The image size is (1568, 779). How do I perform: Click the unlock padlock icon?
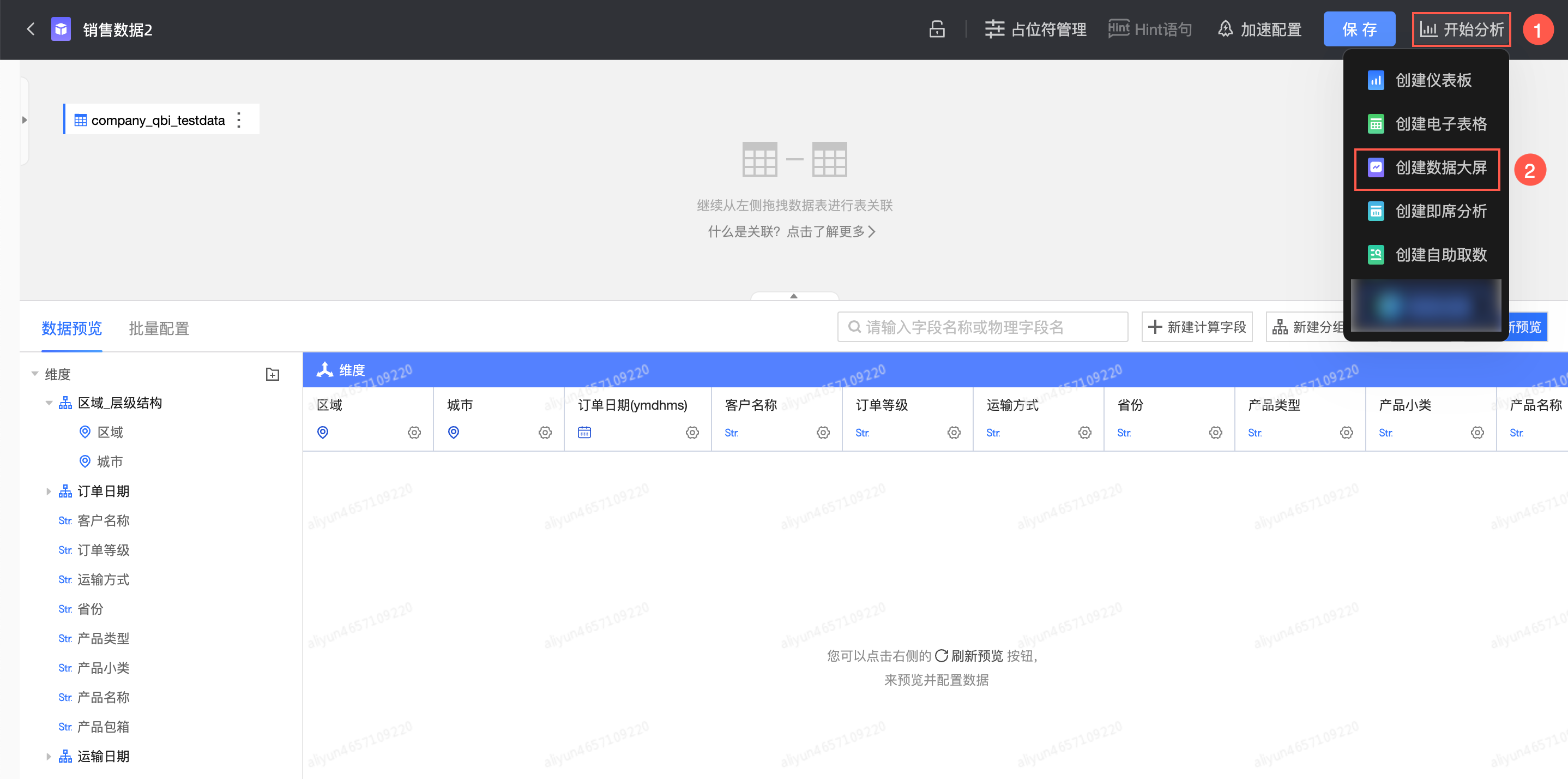pyautogui.click(x=937, y=29)
